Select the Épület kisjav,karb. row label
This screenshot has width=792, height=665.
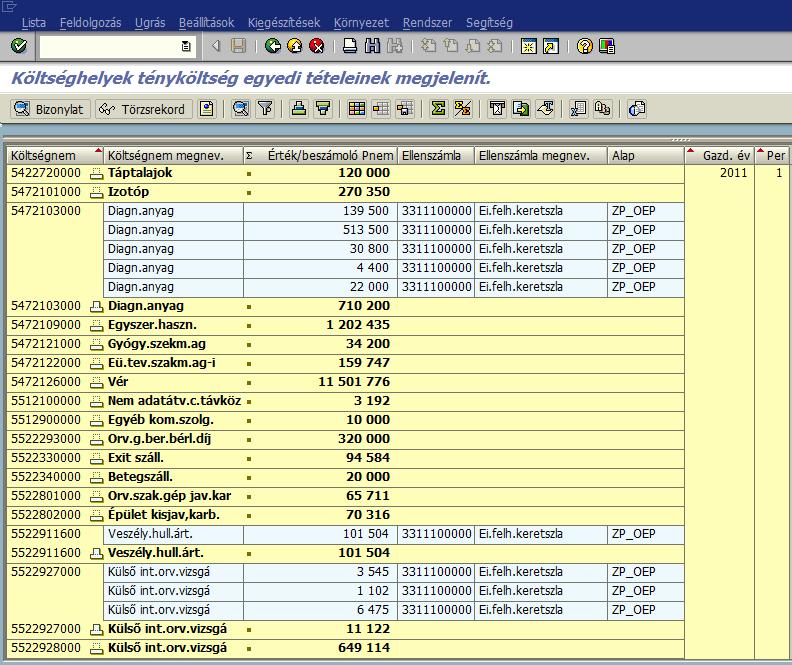click(x=164, y=515)
